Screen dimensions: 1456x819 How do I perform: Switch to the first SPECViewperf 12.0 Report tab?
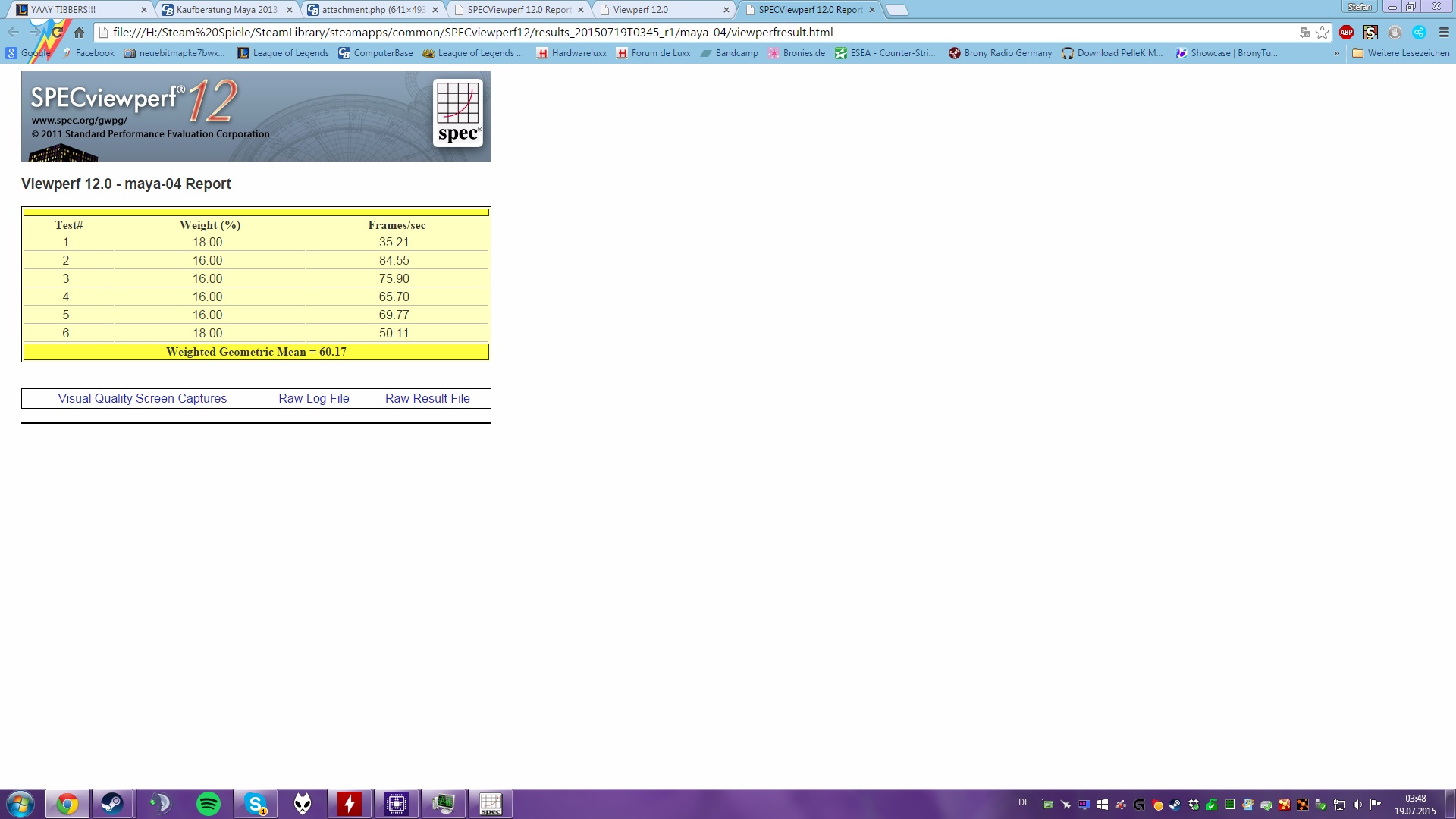[518, 10]
